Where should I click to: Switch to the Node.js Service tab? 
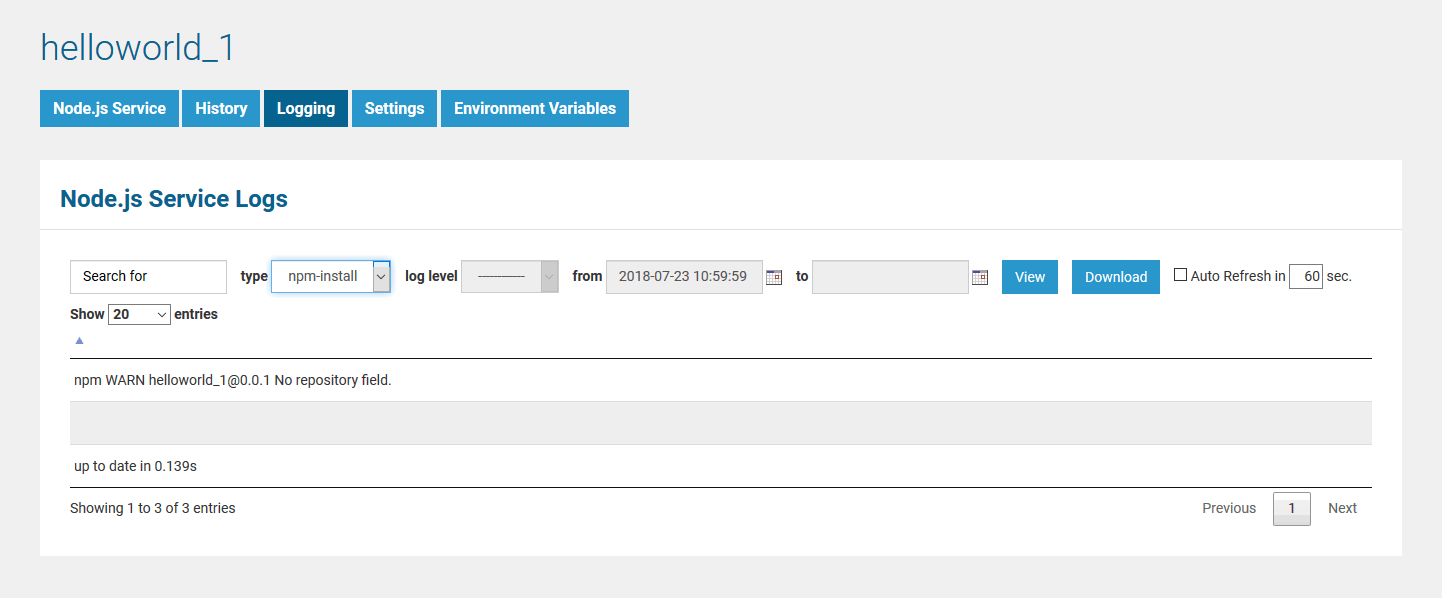point(109,108)
